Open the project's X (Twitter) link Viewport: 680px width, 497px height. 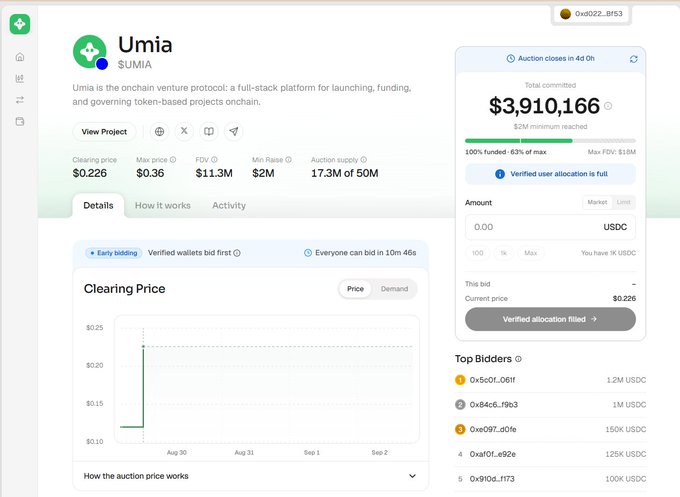point(184,131)
